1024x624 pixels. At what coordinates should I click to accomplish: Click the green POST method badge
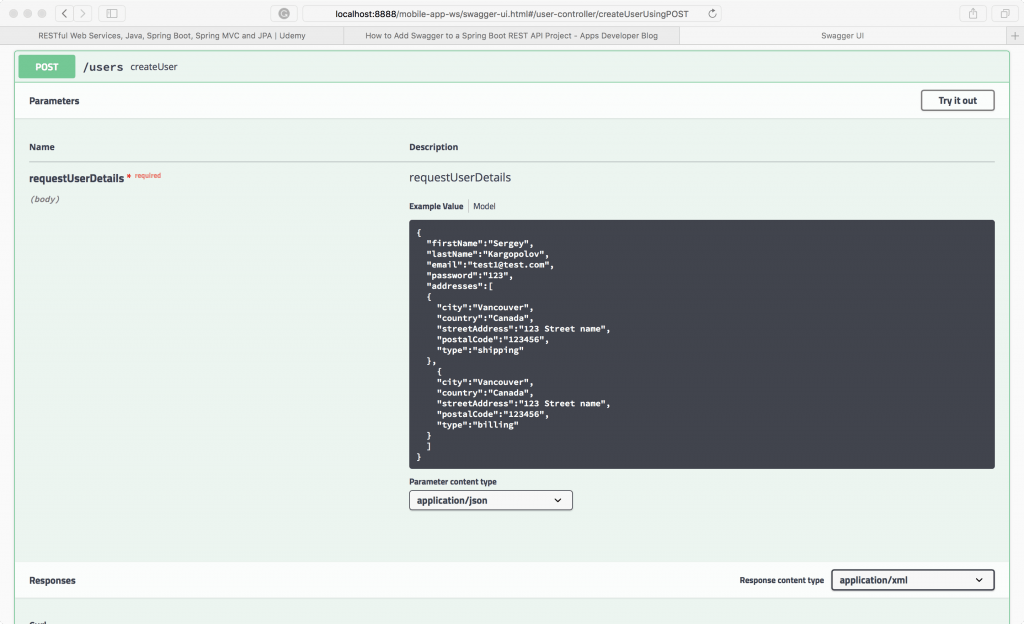tap(47, 67)
